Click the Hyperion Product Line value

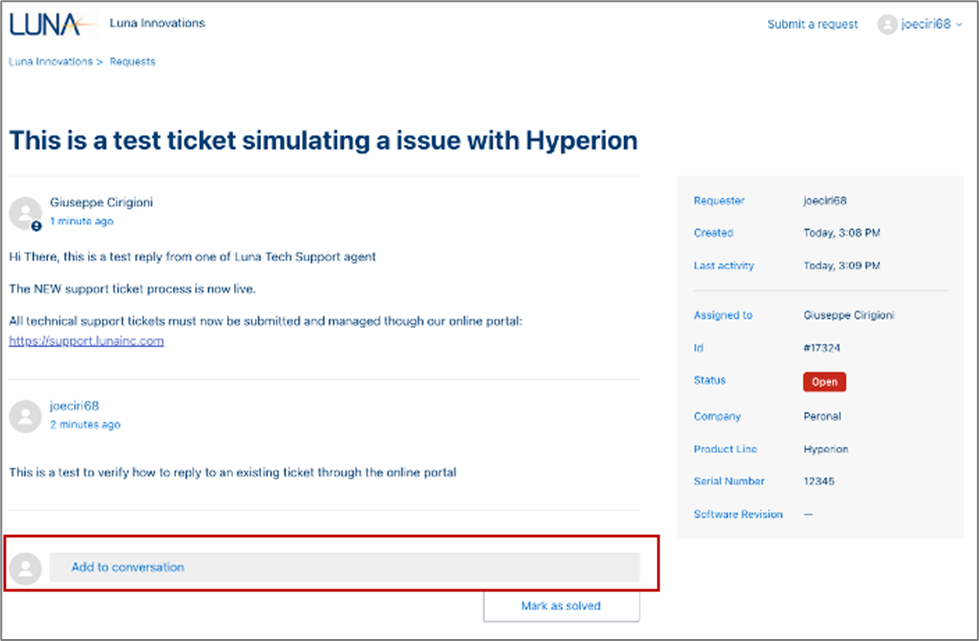tap(825, 448)
